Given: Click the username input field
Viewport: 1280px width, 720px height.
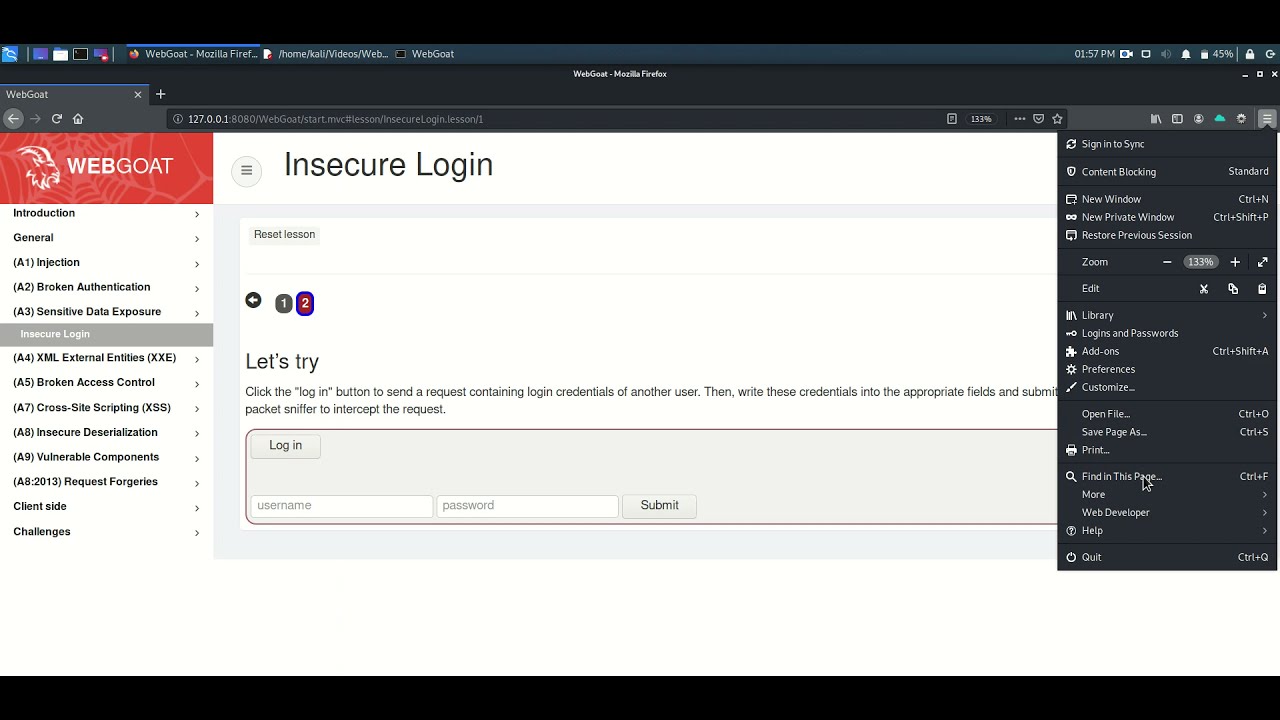Looking at the screenshot, I should click(x=342, y=506).
